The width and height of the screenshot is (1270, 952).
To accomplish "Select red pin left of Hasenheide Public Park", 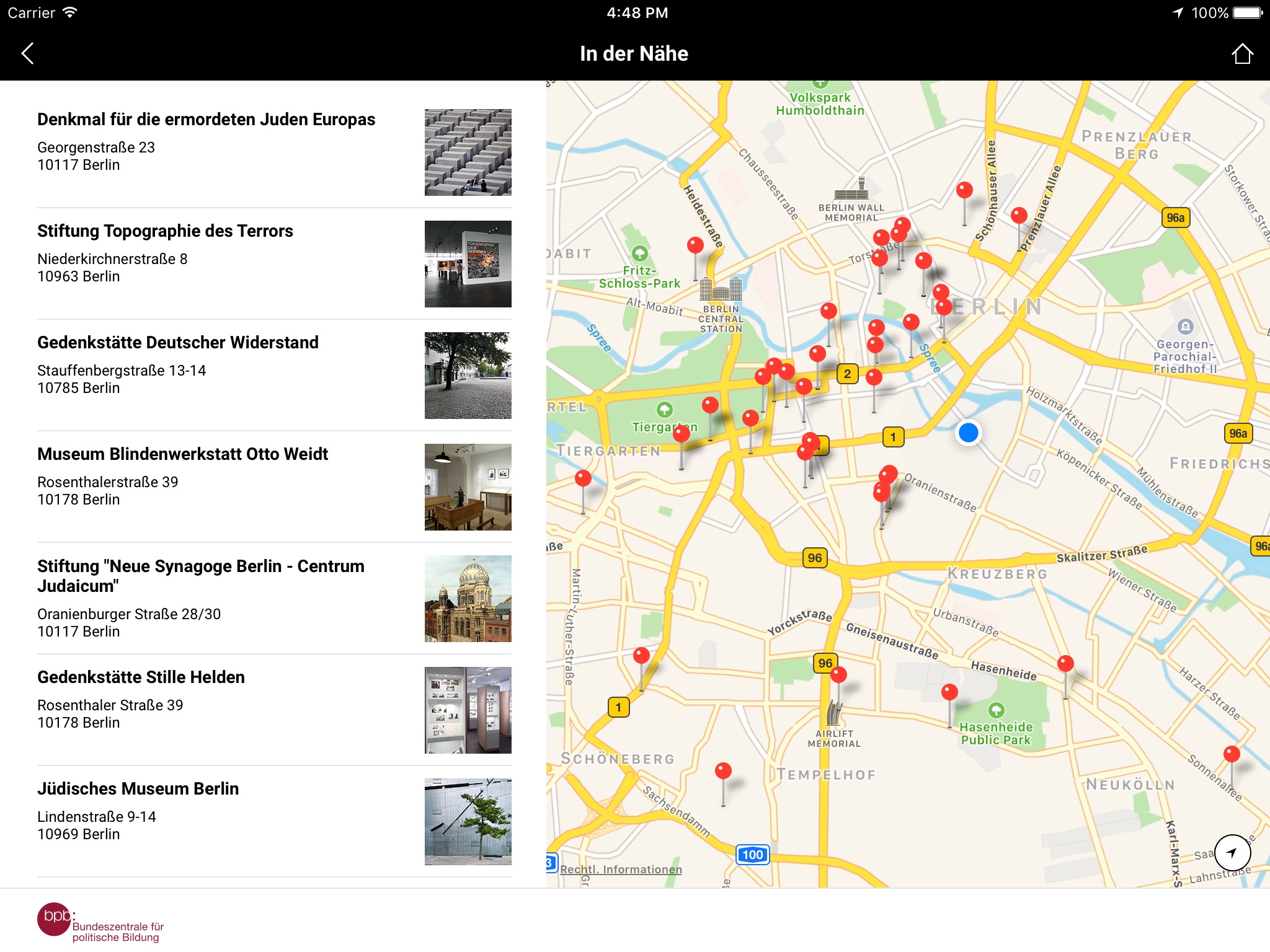I will pos(949,692).
